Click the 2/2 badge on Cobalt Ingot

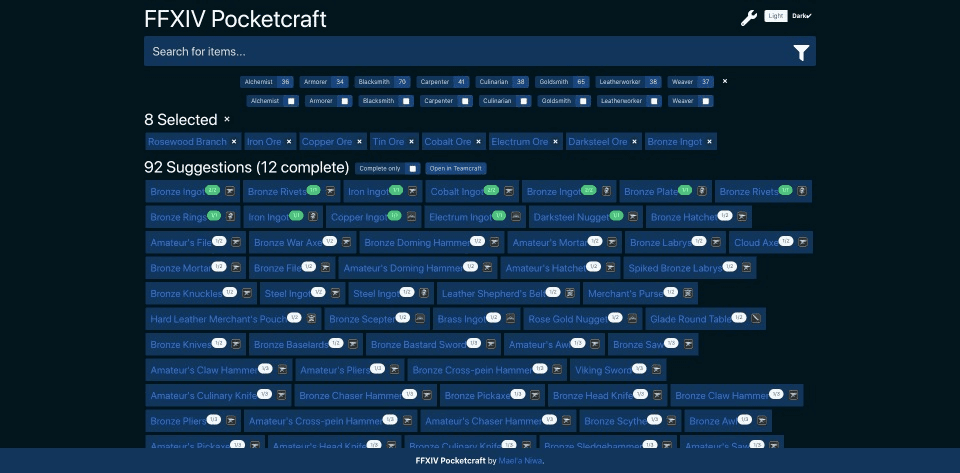coord(491,190)
